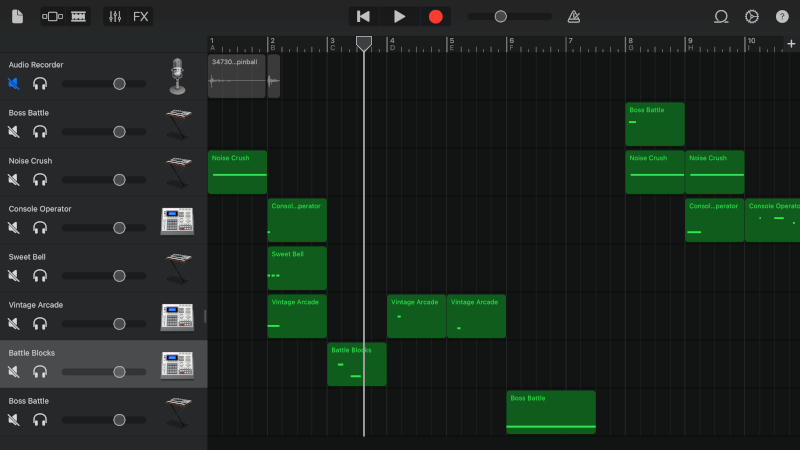Solo the bottom Boss Battle track
Image resolution: width=800 pixels, height=450 pixels.
(x=40, y=419)
